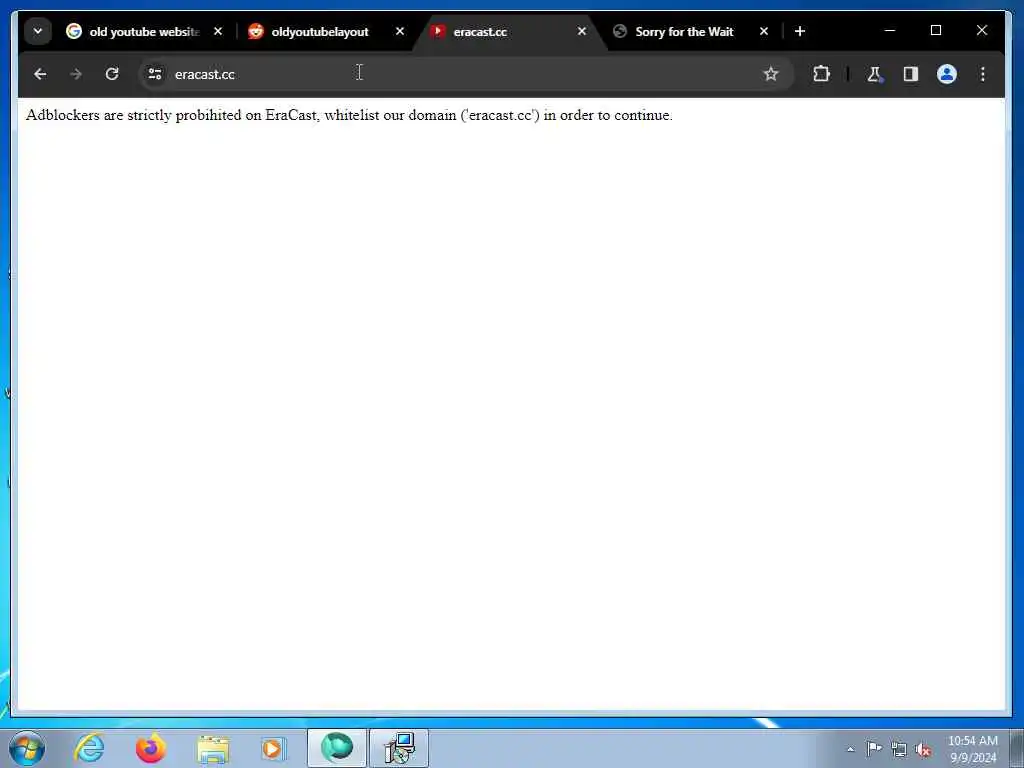Select the green browser taskbar button
This screenshot has height=768, width=1024.
[337, 748]
